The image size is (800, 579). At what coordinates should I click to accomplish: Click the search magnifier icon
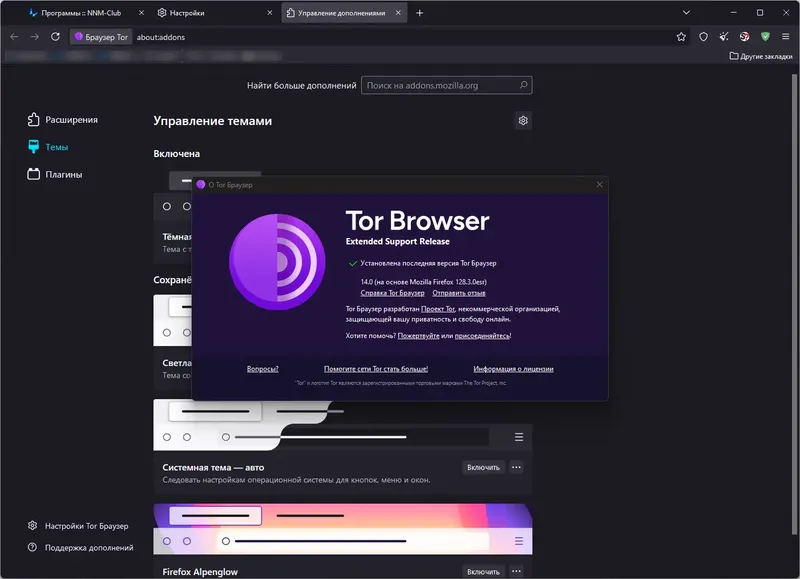[x=523, y=85]
